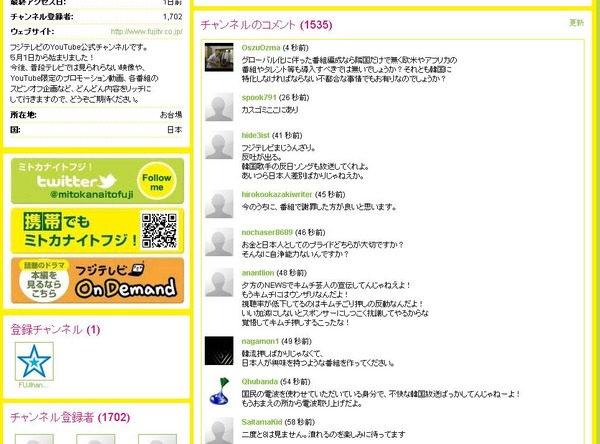Click the Follow me circle on Twitter banner

tap(157, 182)
